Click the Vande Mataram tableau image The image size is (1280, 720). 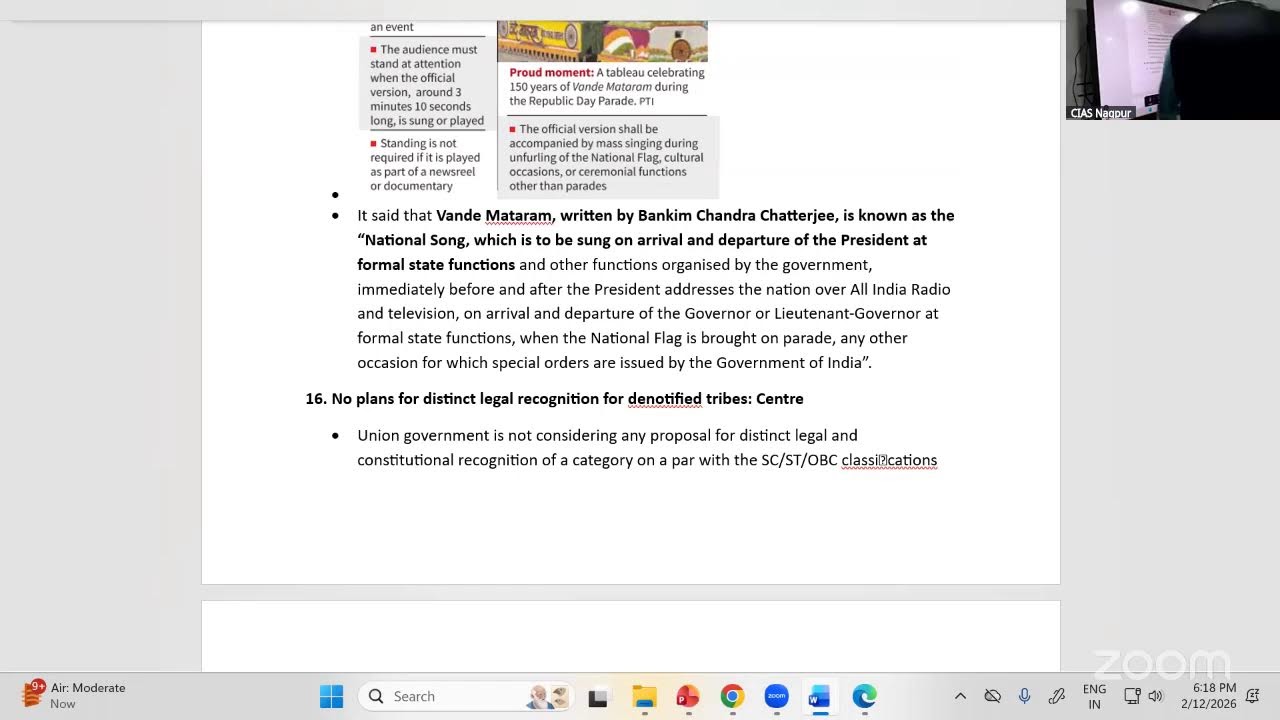pos(602,41)
